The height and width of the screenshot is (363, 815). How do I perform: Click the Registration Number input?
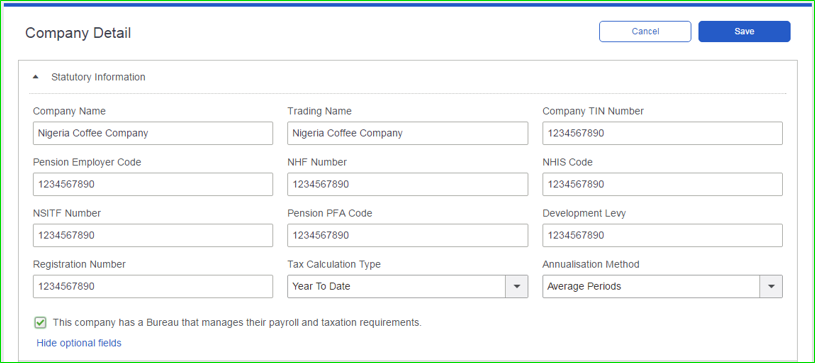coord(153,287)
